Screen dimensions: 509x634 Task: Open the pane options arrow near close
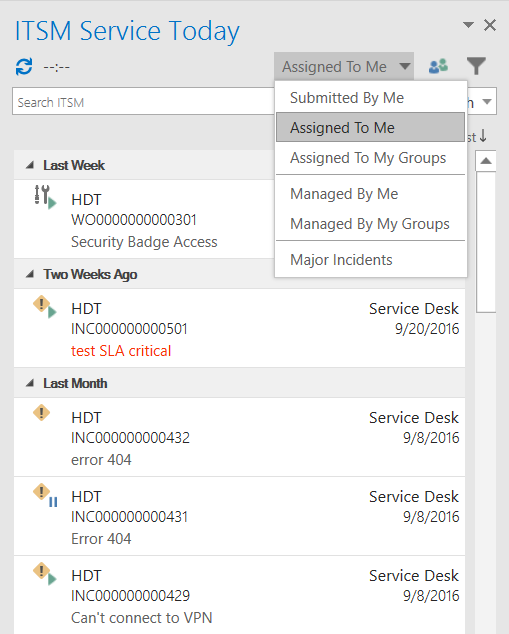[468, 25]
